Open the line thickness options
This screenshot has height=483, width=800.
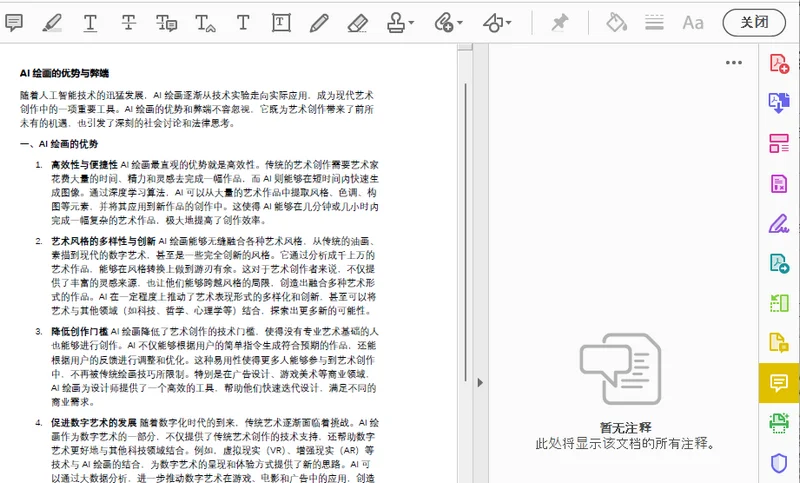click(654, 22)
